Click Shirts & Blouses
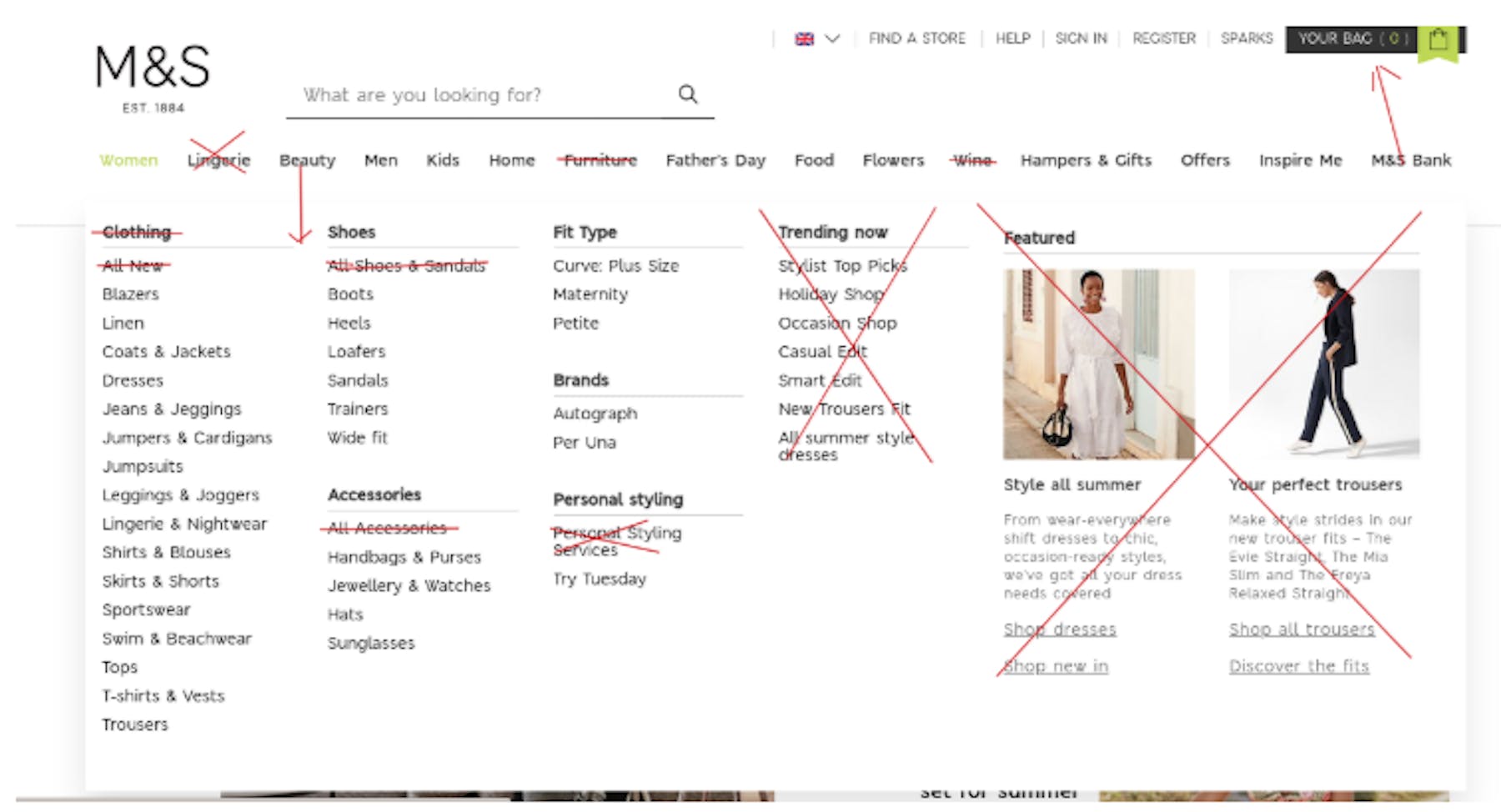This screenshot has width=1501, height=812. 166,553
